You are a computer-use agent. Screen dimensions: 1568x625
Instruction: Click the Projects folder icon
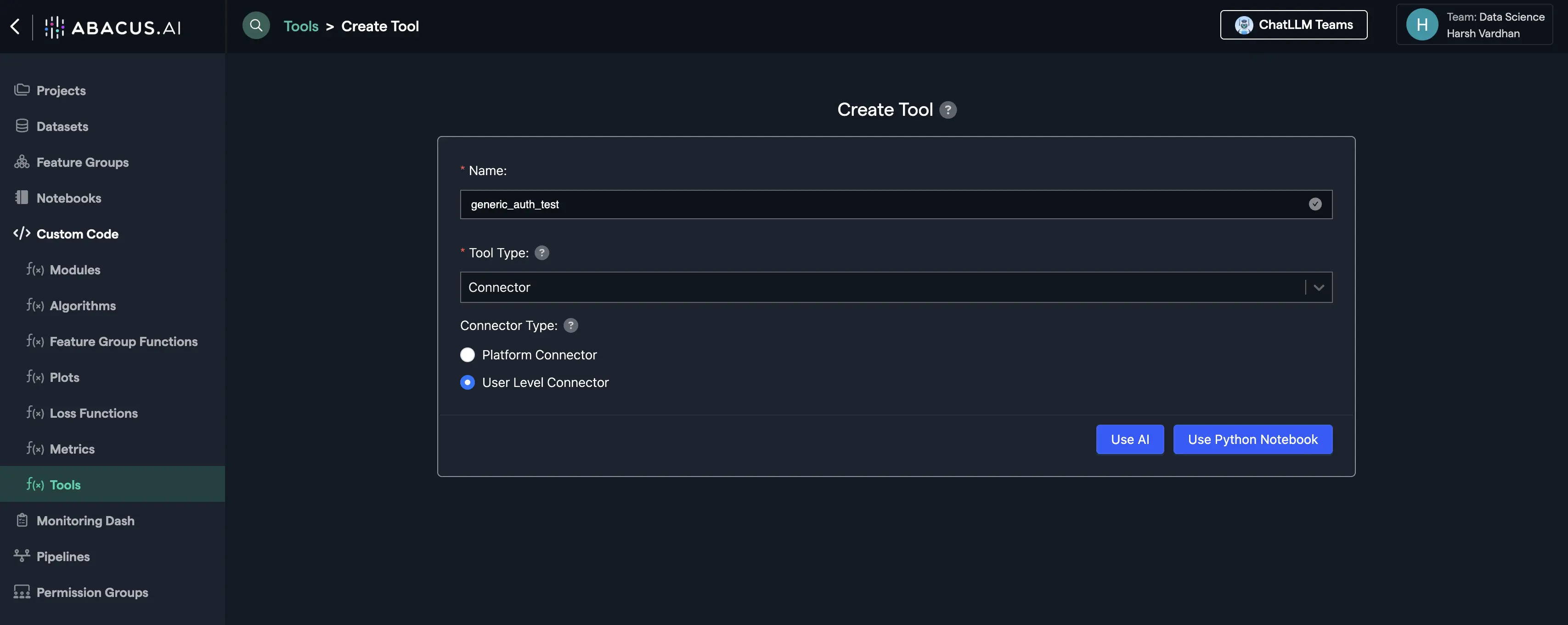(x=22, y=90)
